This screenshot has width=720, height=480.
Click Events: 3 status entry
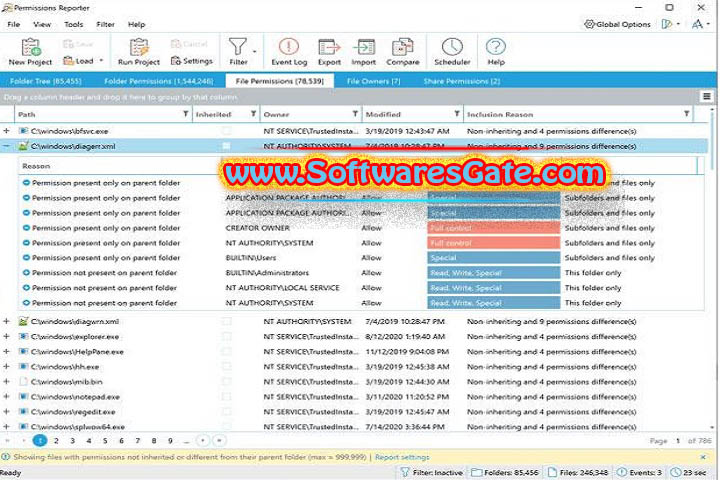[x=640, y=472]
